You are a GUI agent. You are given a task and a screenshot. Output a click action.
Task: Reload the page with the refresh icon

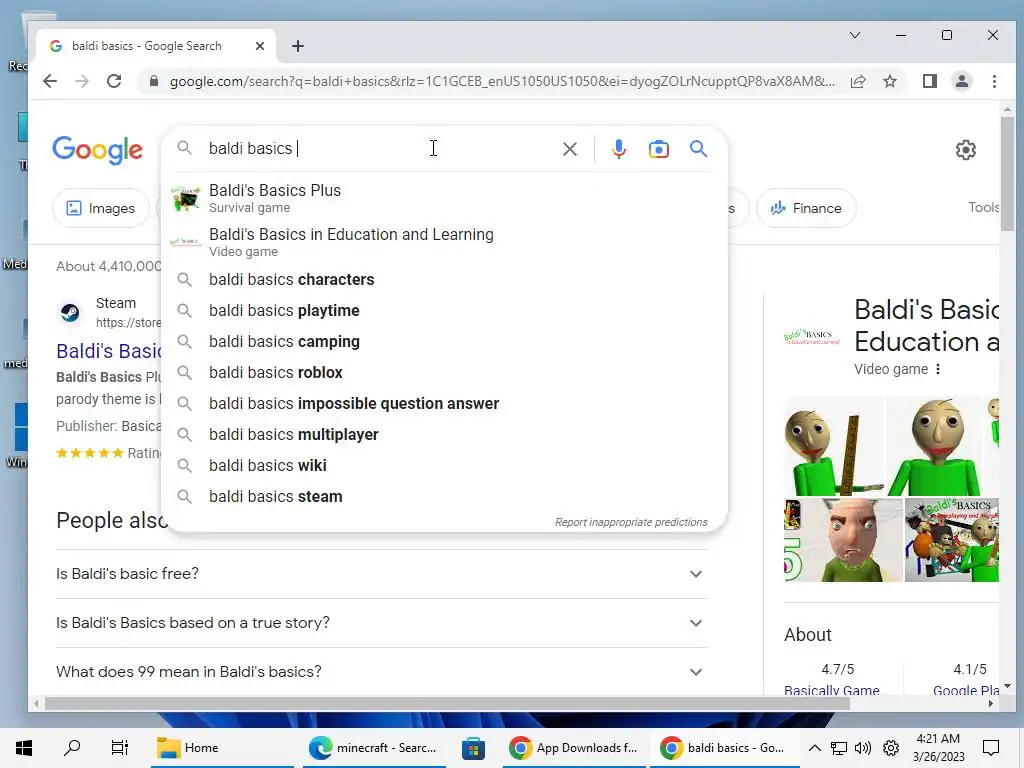pyautogui.click(x=114, y=81)
